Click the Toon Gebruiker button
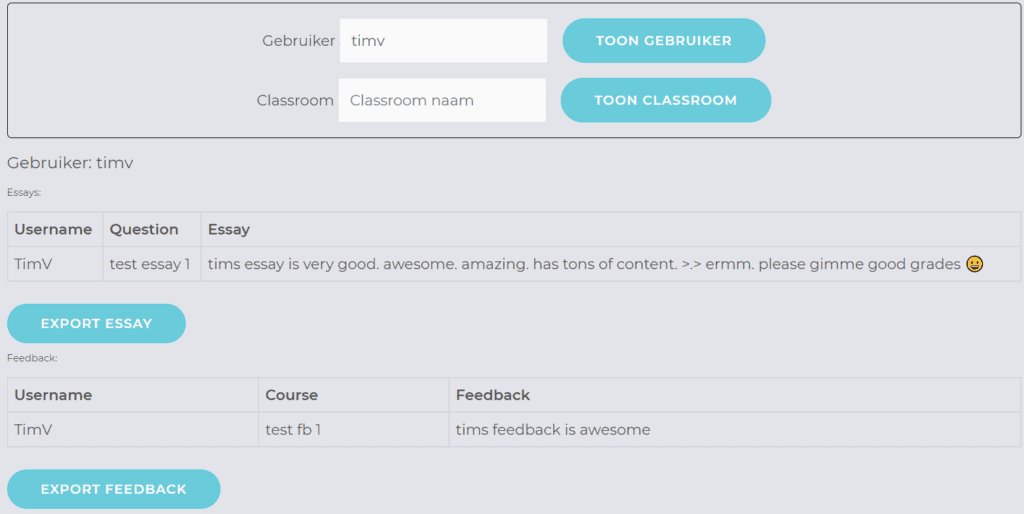 [x=664, y=40]
